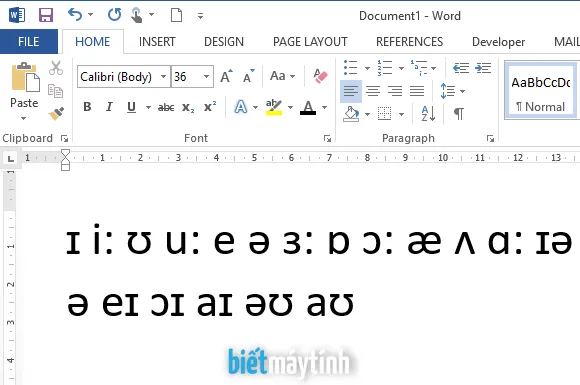Image resolution: width=580 pixels, height=385 pixels.
Task: Open Paragraph settings dialog launcher
Action: click(x=490, y=139)
